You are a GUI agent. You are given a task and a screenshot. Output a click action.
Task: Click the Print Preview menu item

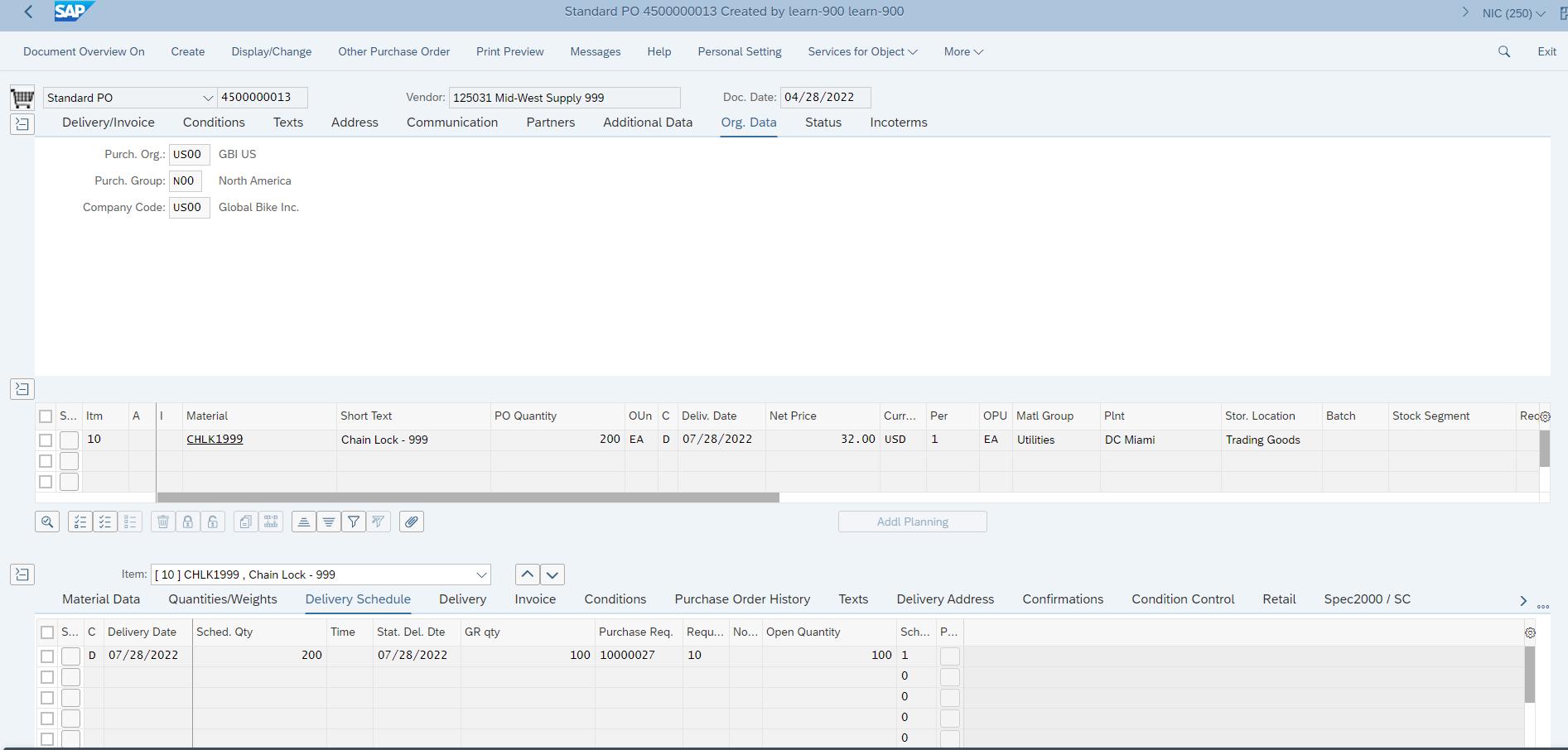[509, 51]
